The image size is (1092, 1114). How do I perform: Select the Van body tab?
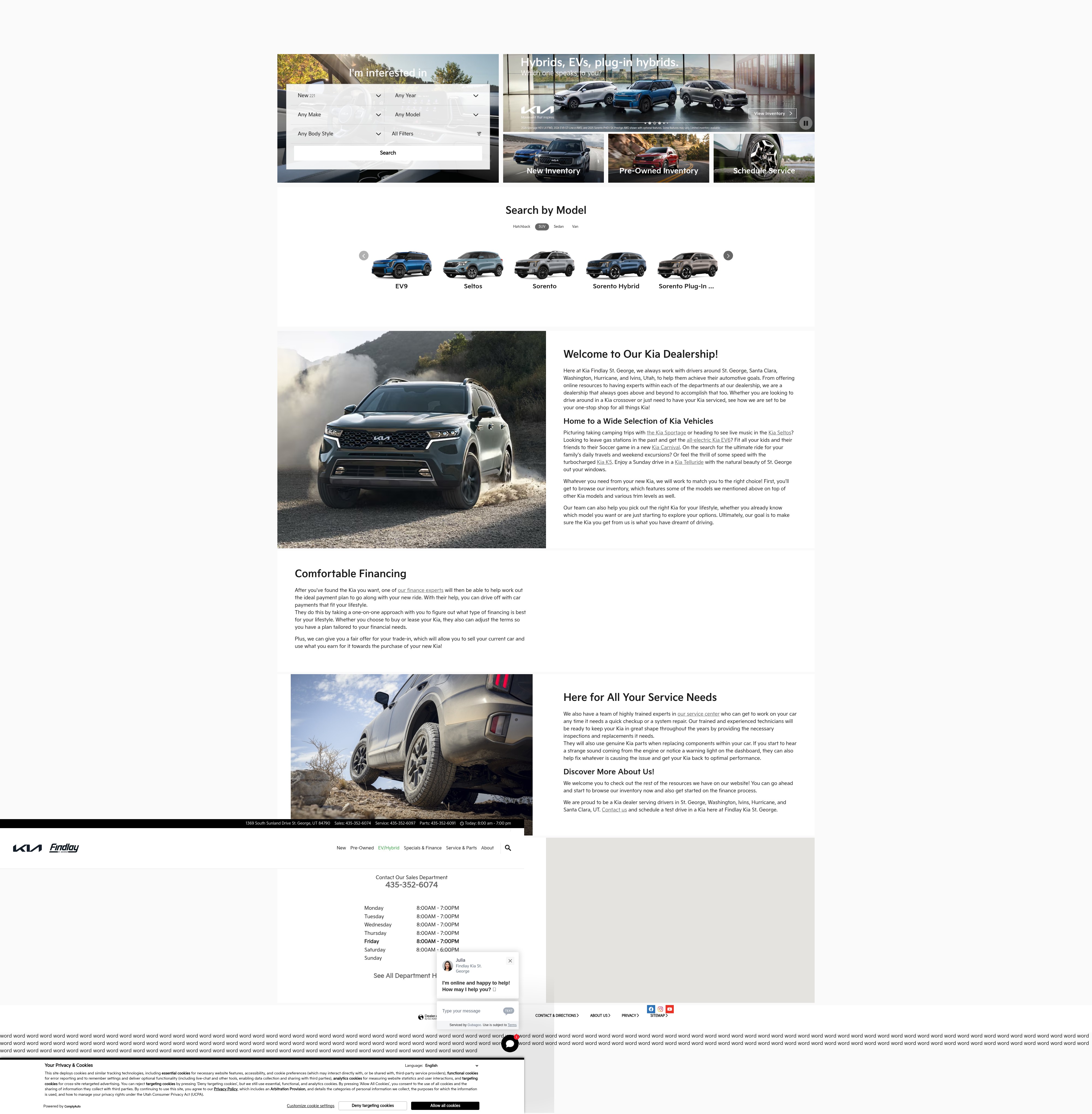pos(575,227)
